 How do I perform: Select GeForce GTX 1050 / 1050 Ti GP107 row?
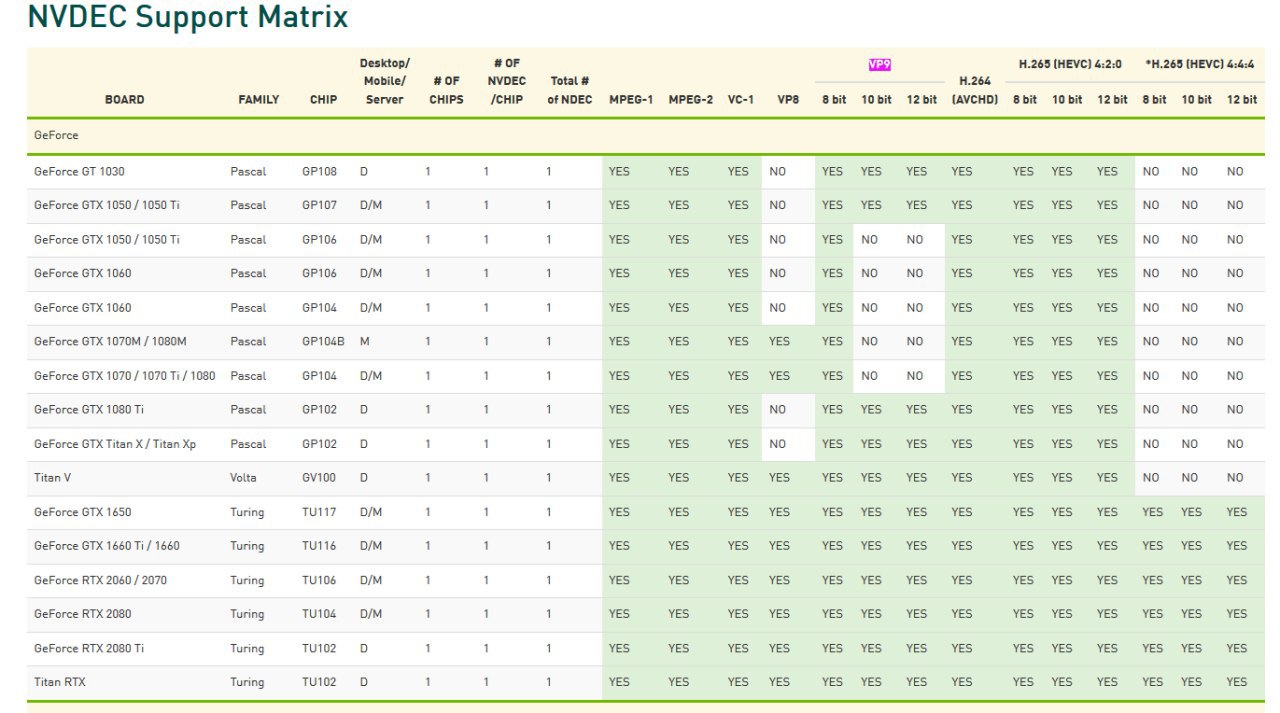[x=646, y=205]
